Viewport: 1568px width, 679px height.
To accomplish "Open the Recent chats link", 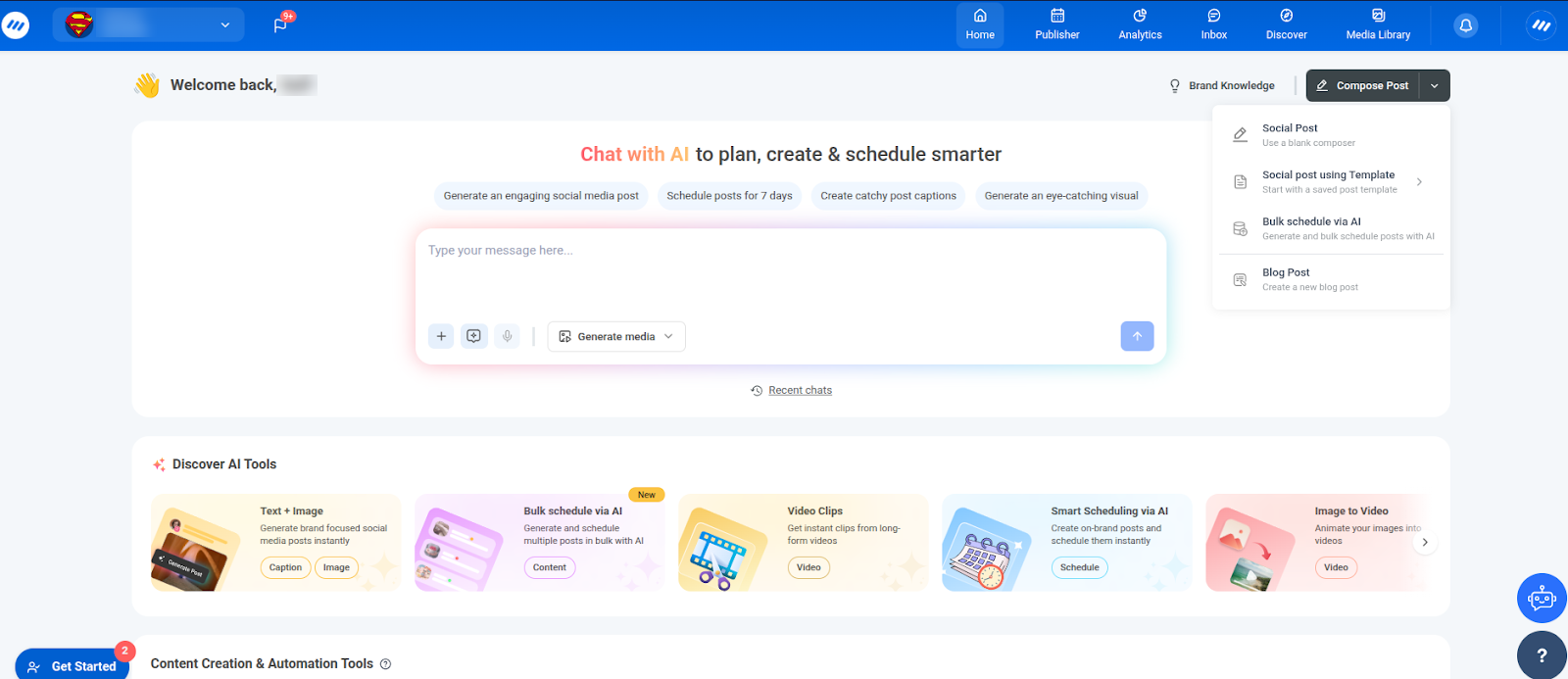I will tap(800, 390).
